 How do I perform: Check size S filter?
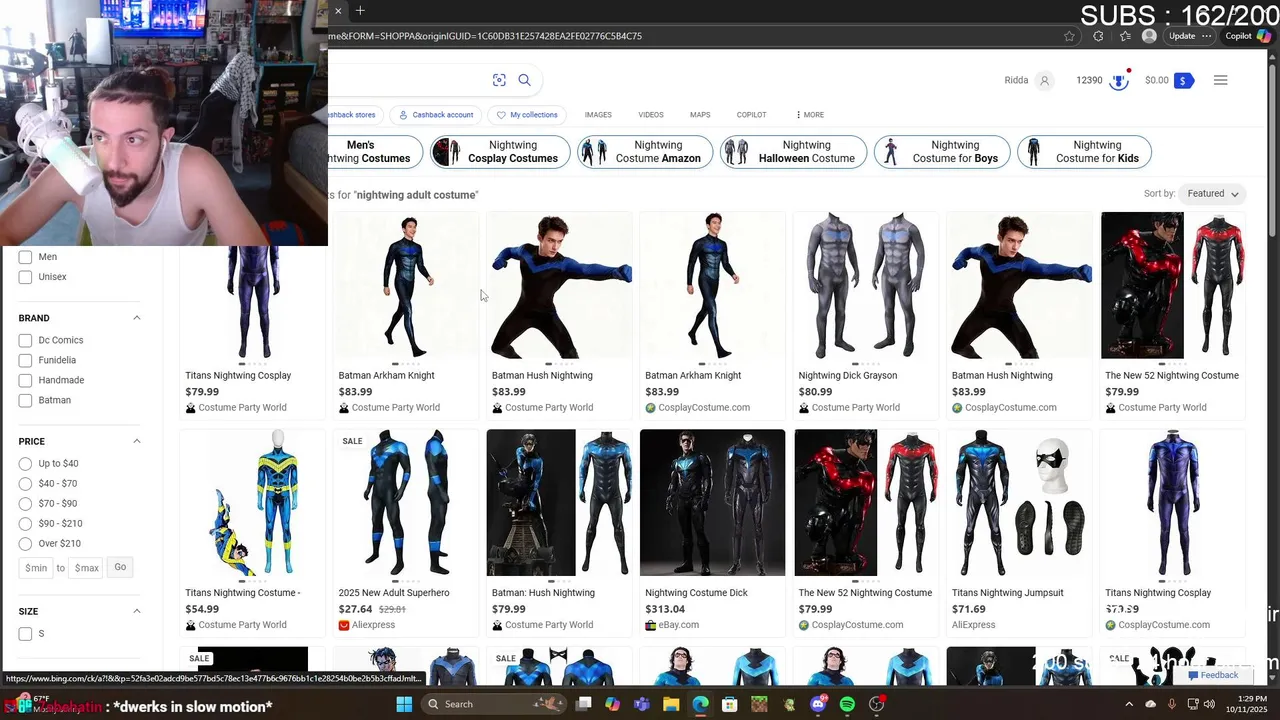[25, 634]
